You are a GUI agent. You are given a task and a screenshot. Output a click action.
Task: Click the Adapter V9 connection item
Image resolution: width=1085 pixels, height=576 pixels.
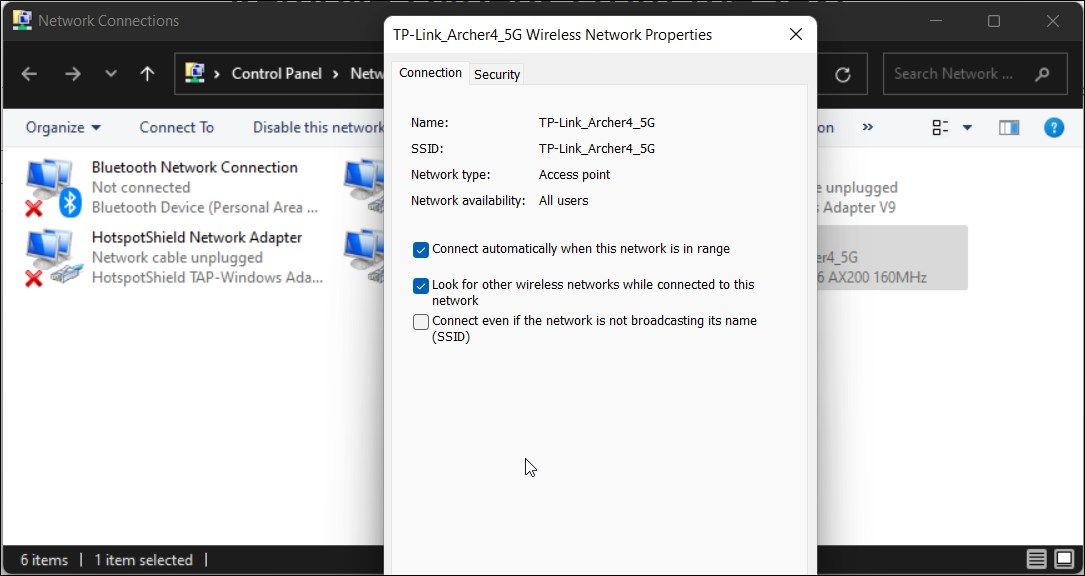click(856, 197)
